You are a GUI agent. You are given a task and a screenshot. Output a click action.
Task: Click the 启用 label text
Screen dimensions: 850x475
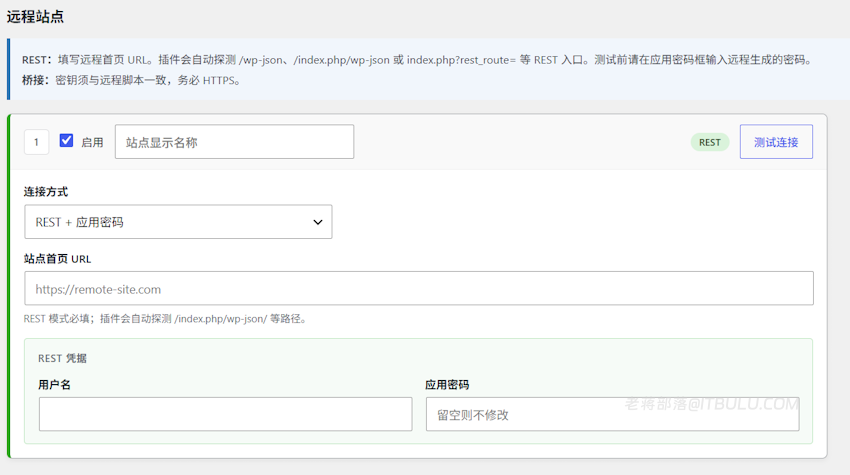[92, 142]
